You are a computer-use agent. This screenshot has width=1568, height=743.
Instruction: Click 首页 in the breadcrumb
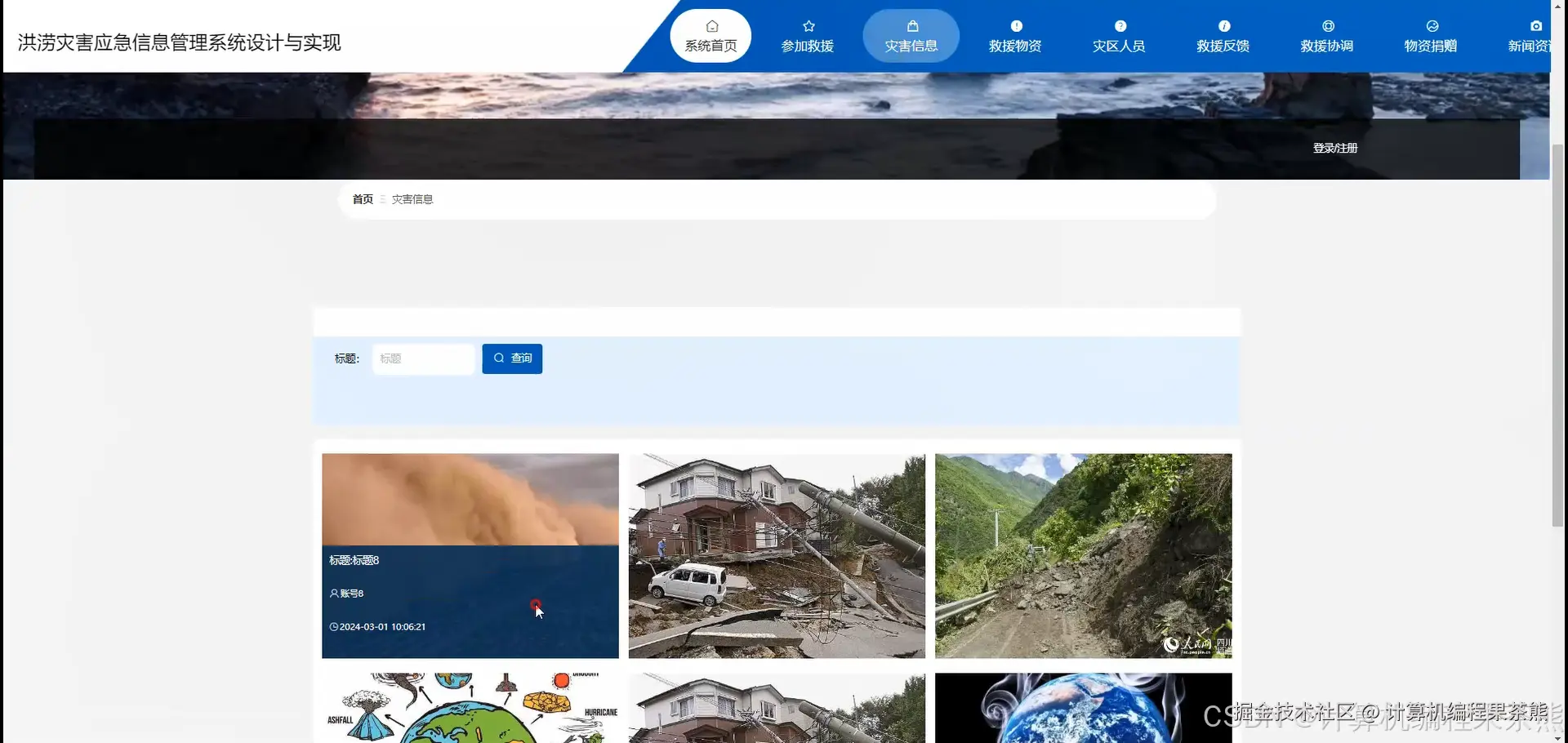(x=363, y=199)
